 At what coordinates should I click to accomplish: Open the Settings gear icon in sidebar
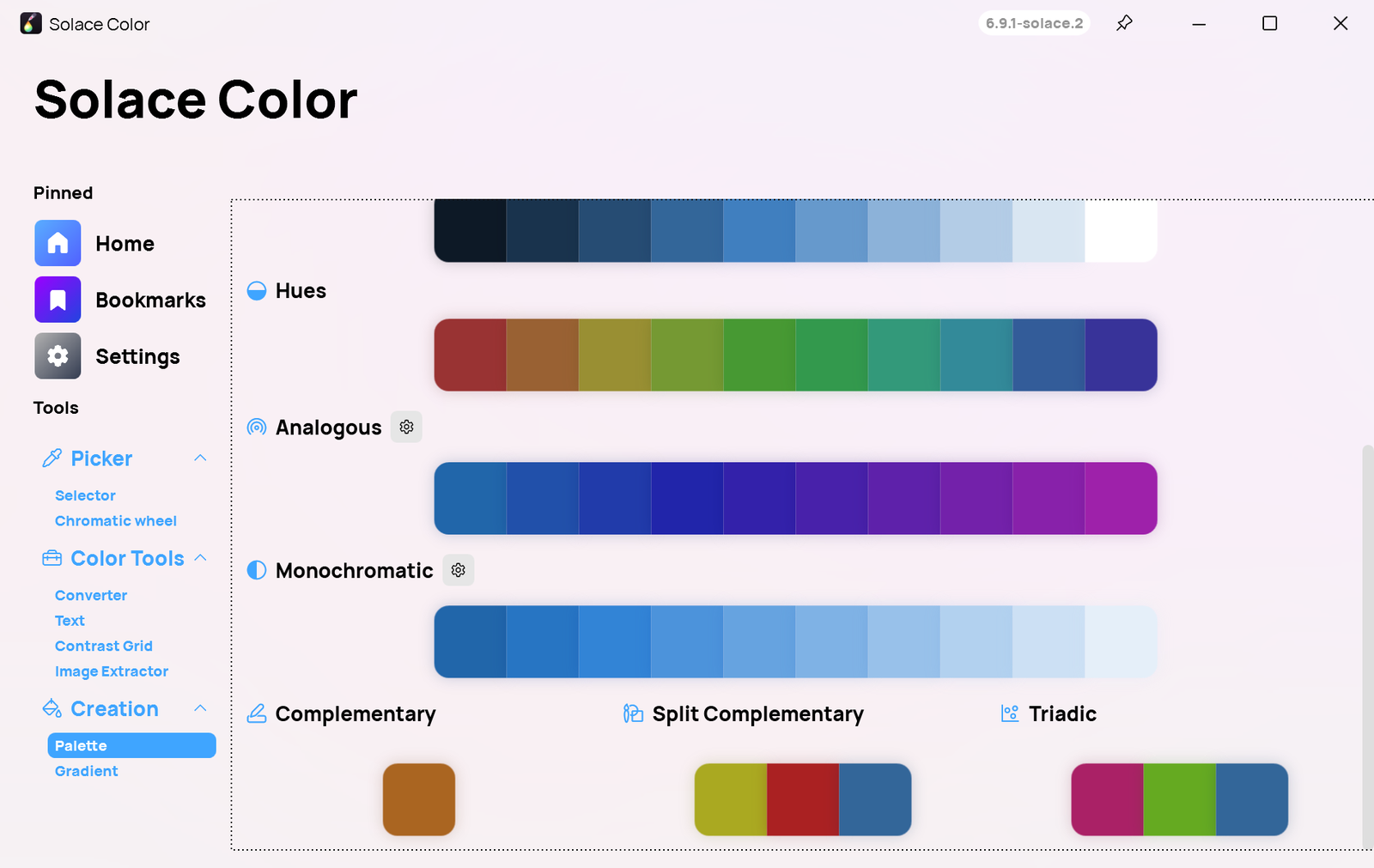tap(58, 356)
